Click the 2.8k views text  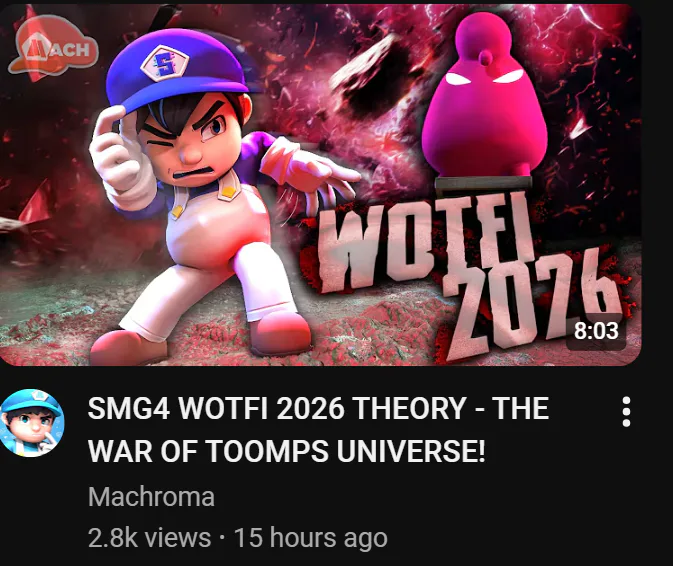(149, 538)
